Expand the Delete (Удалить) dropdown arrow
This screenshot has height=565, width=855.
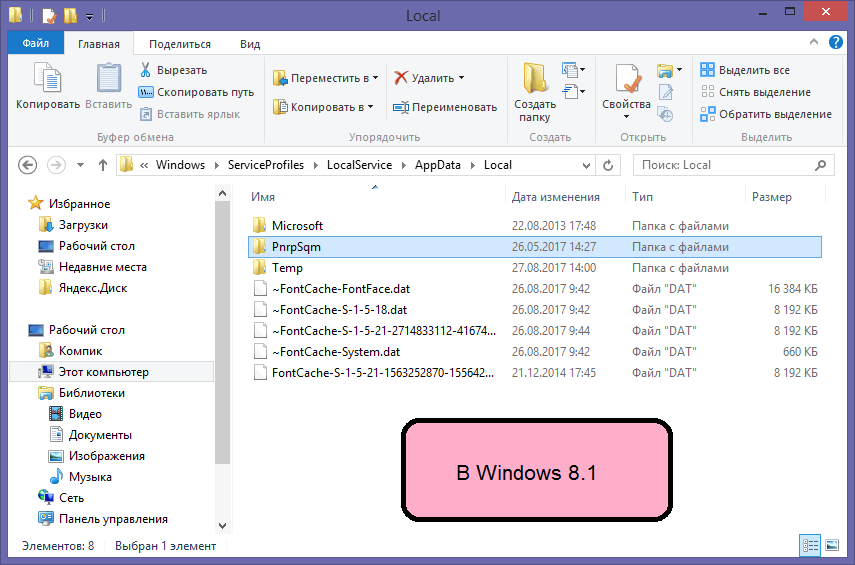[x=461, y=78]
